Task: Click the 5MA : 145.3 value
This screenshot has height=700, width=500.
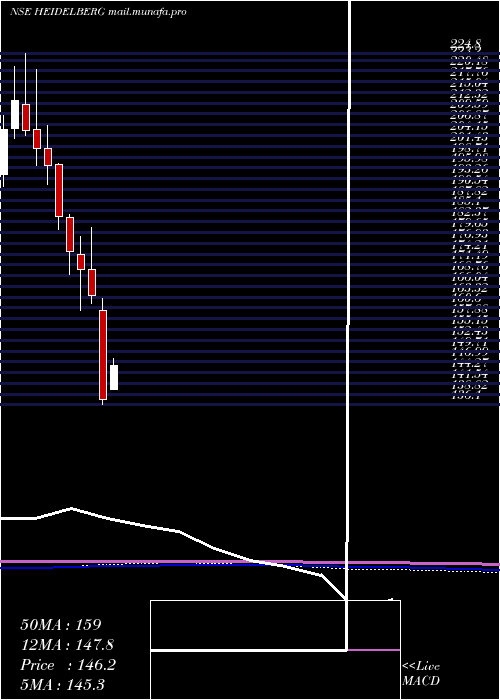Action: (x=62, y=685)
